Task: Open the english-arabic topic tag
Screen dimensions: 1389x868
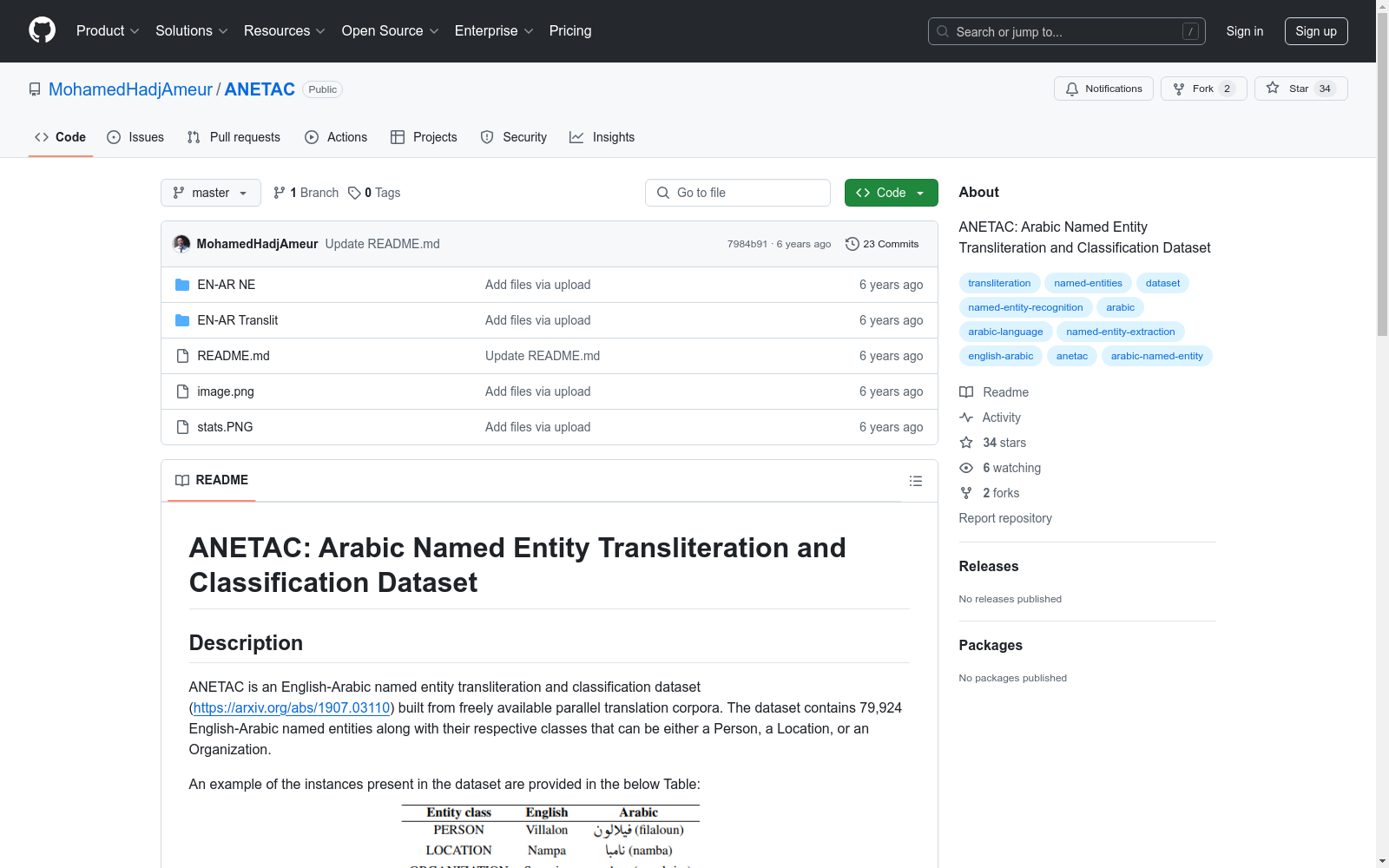Action: coord(1001,356)
